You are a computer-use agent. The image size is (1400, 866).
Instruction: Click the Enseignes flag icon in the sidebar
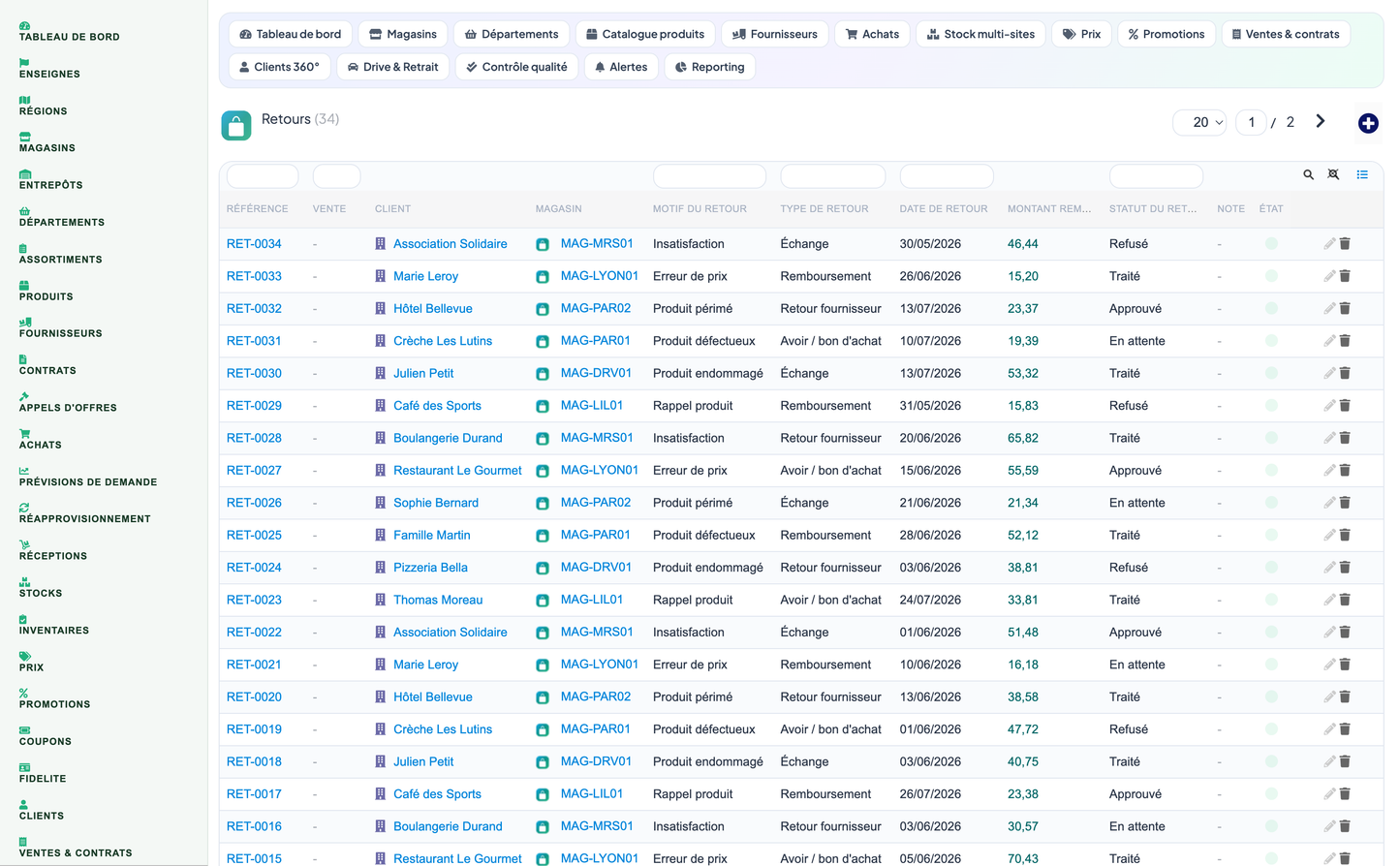pyautogui.click(x=24, y=62)
